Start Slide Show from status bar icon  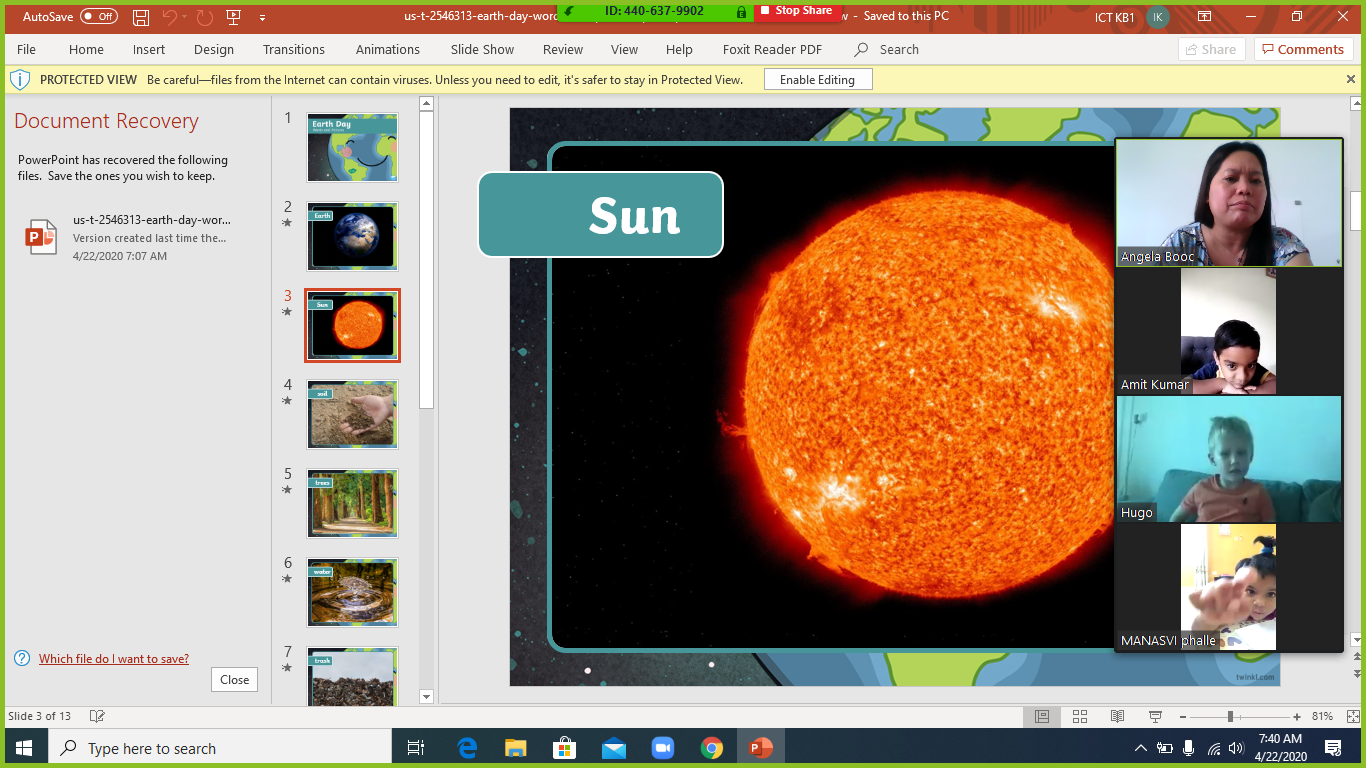click(1155, 716)
